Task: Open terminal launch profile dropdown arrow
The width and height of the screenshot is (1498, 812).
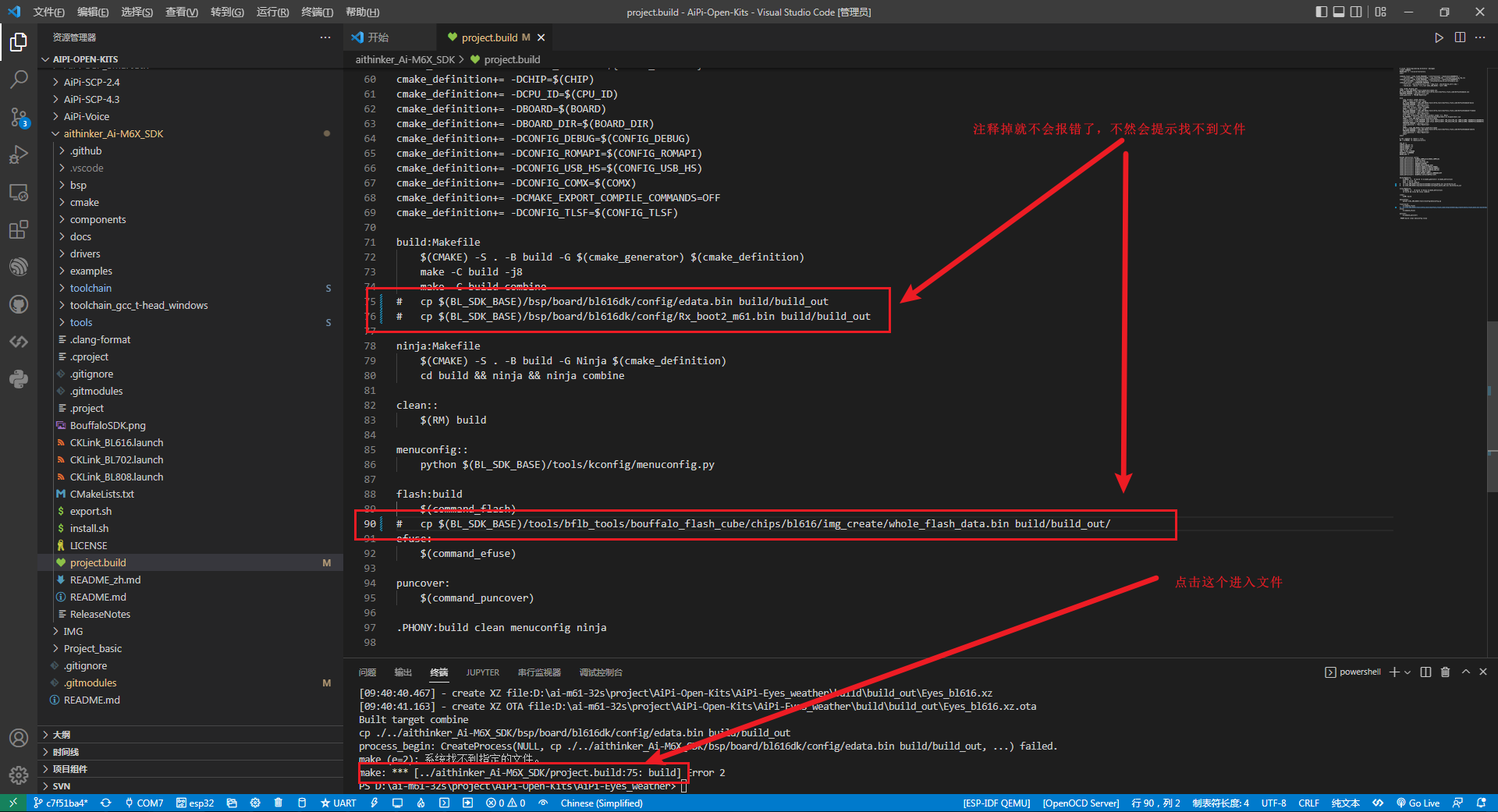Action: pyautogui.click(x=1407, y=672)
